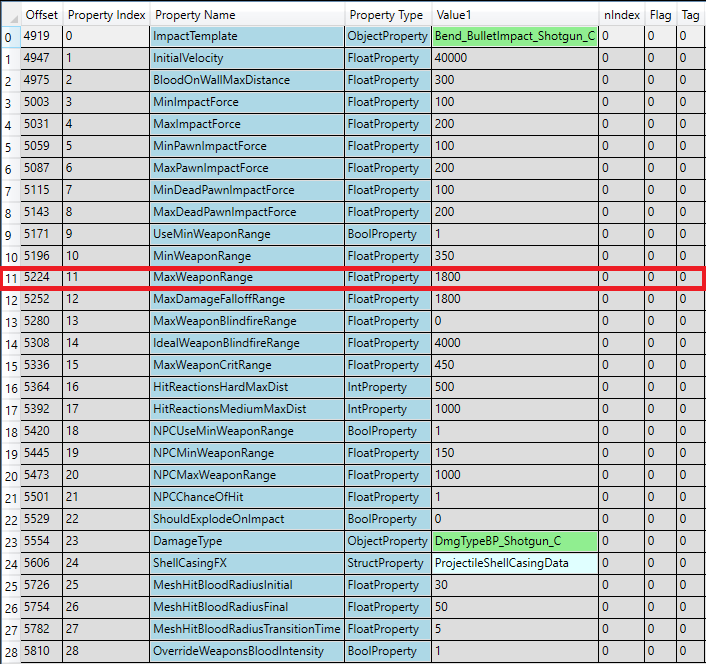The height and width of the screenshot is (664, 706).
Task: Select HitReactionsHardMaxDist property name
Action: 247,387
